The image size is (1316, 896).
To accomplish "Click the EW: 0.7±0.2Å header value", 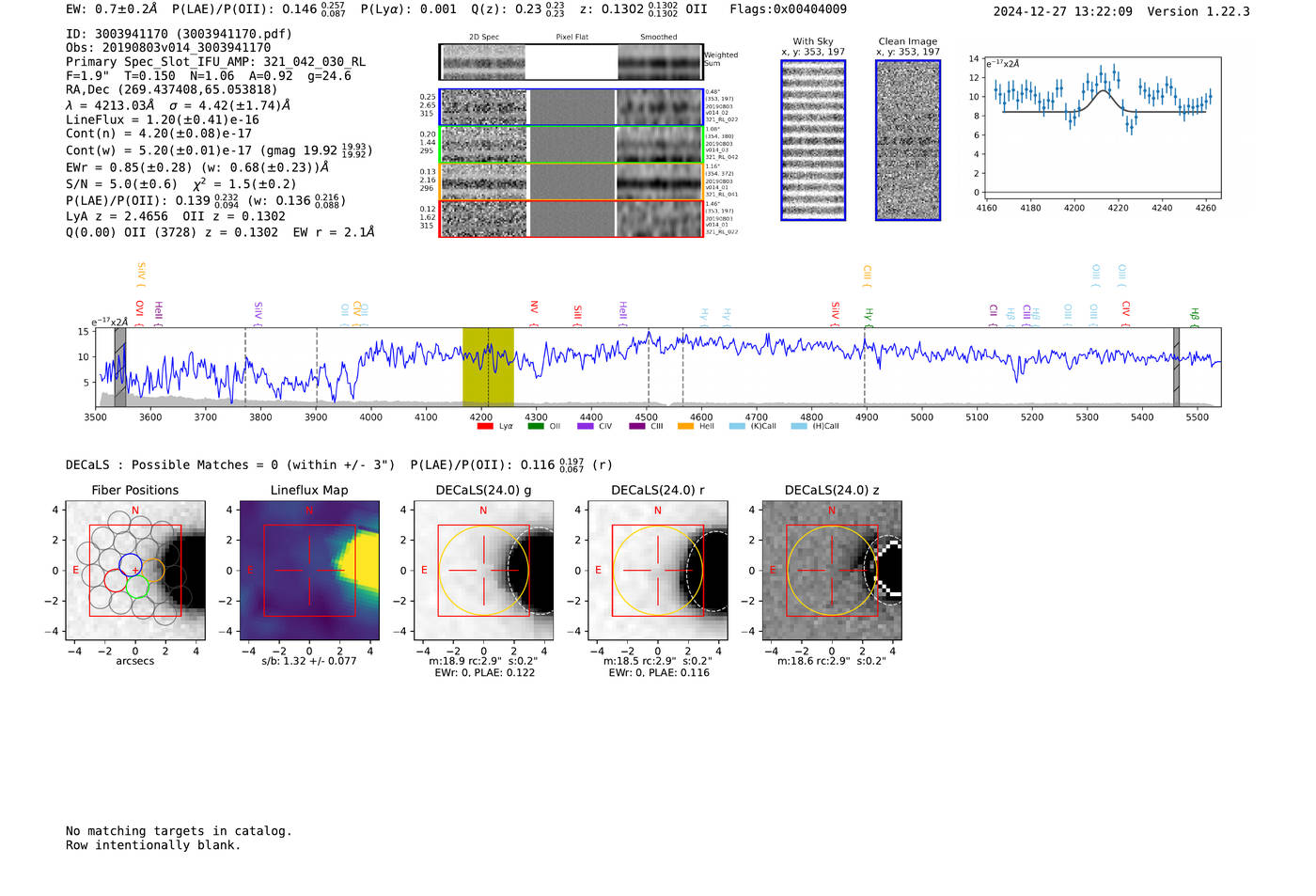I will 111,9.
